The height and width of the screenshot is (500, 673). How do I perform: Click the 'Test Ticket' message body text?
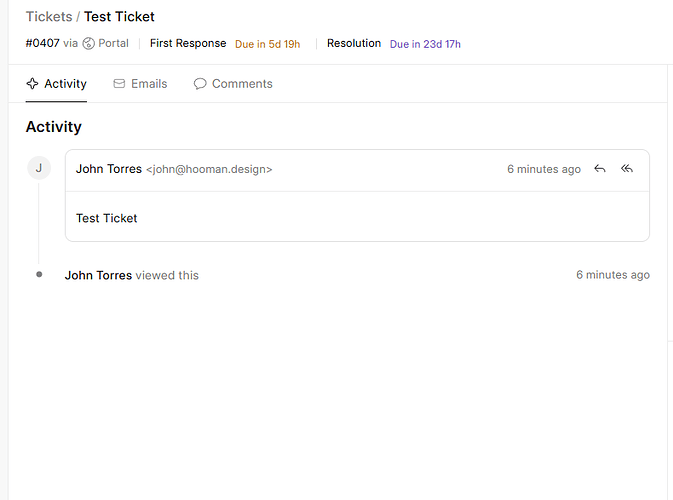106,218
